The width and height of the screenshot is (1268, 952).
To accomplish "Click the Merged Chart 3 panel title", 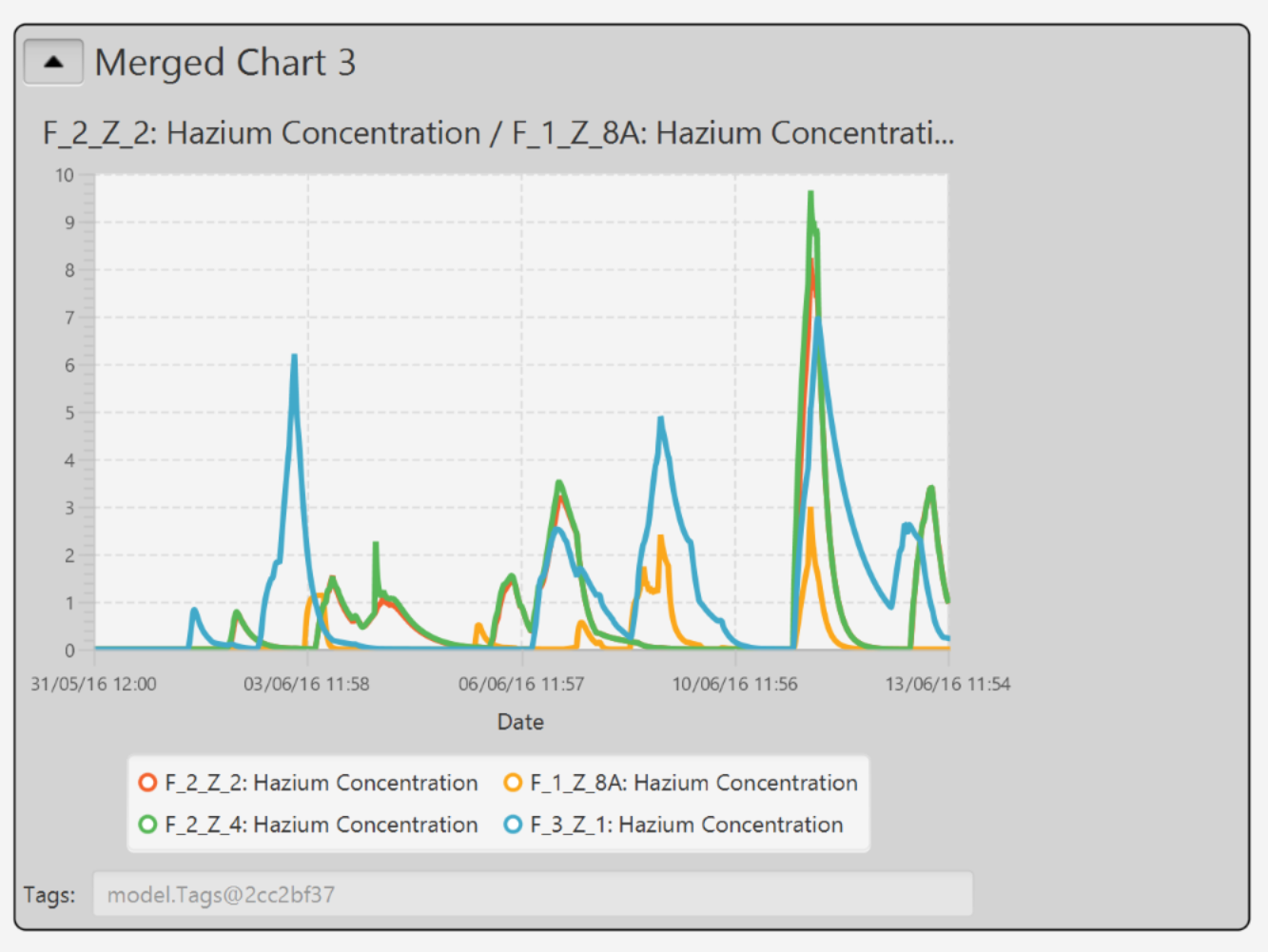I will (x=225, y=63).
